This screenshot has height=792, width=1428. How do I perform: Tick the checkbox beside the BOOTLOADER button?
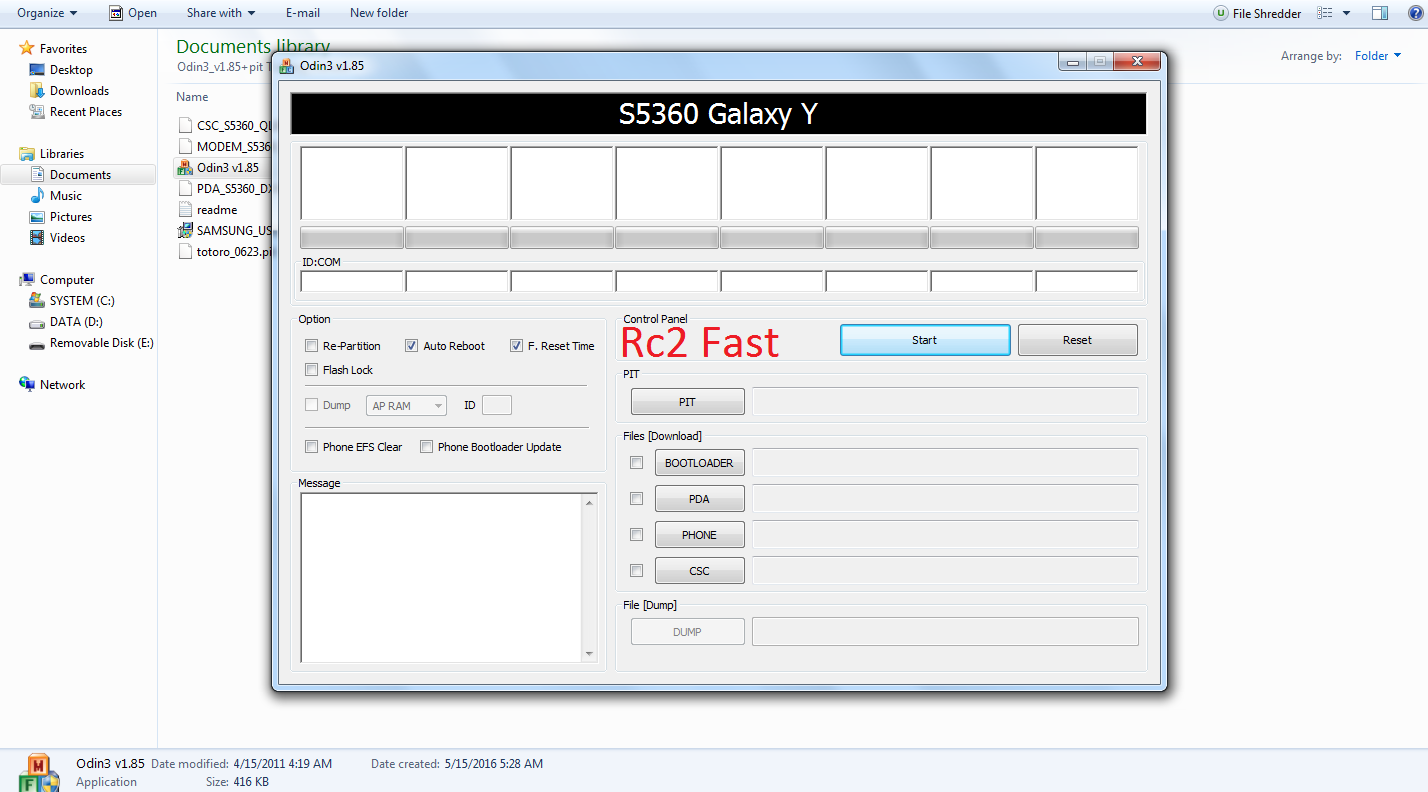(636, 463)
